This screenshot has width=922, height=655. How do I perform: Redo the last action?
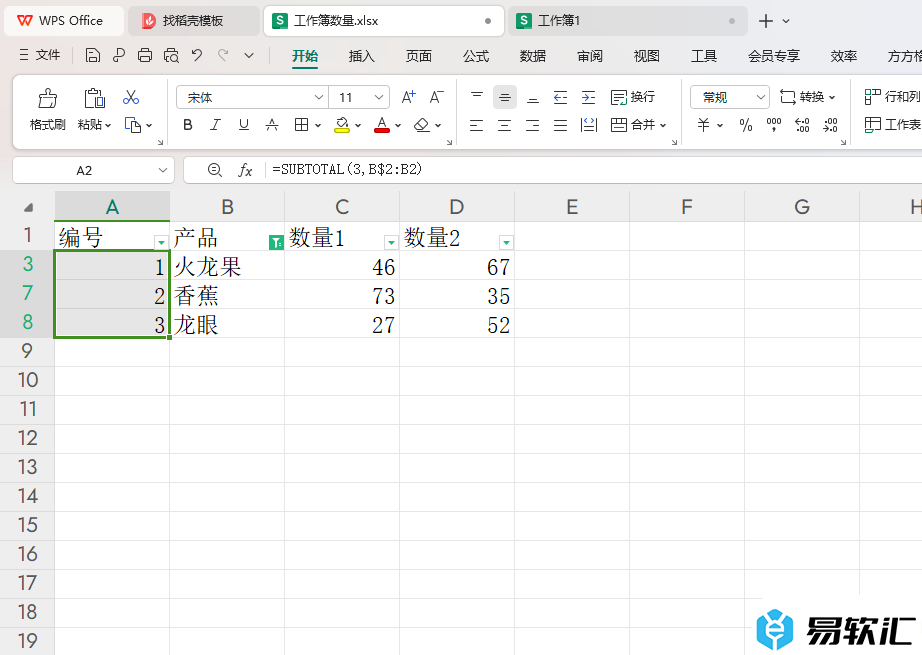pos(223,55)
